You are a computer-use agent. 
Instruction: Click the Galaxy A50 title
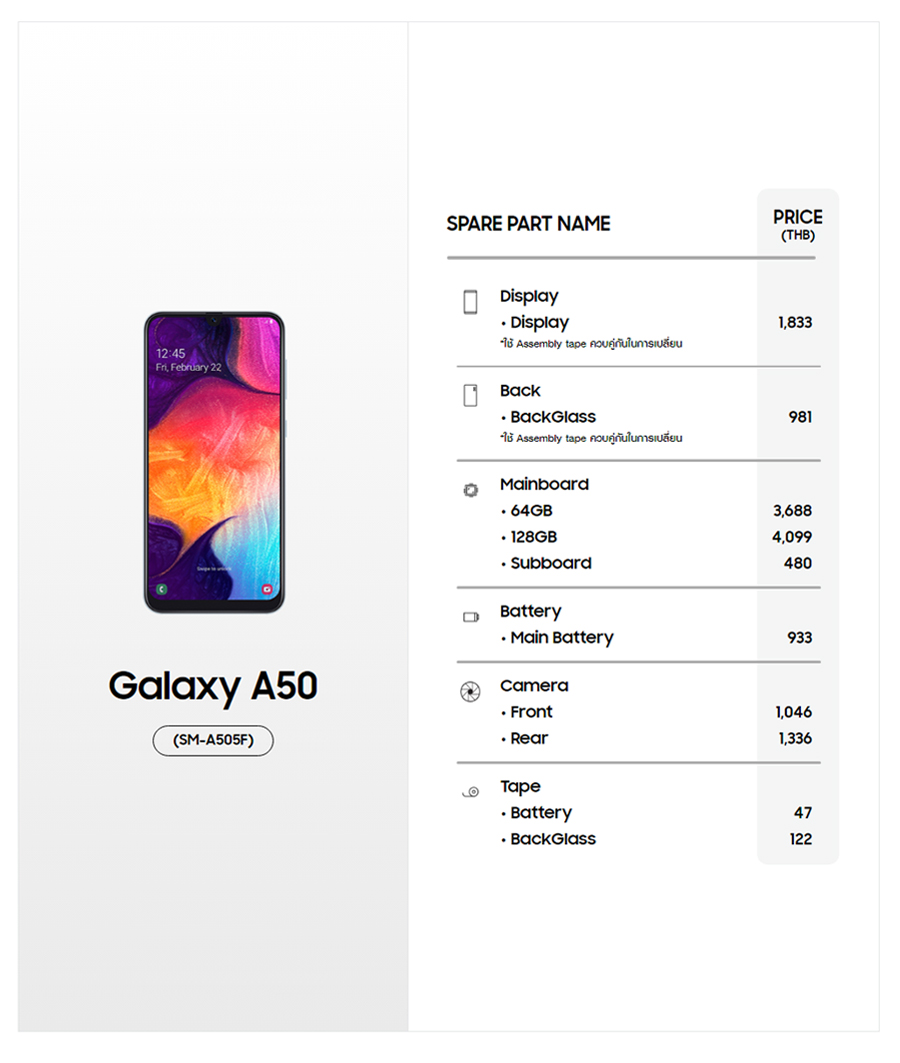click(213, 686)
